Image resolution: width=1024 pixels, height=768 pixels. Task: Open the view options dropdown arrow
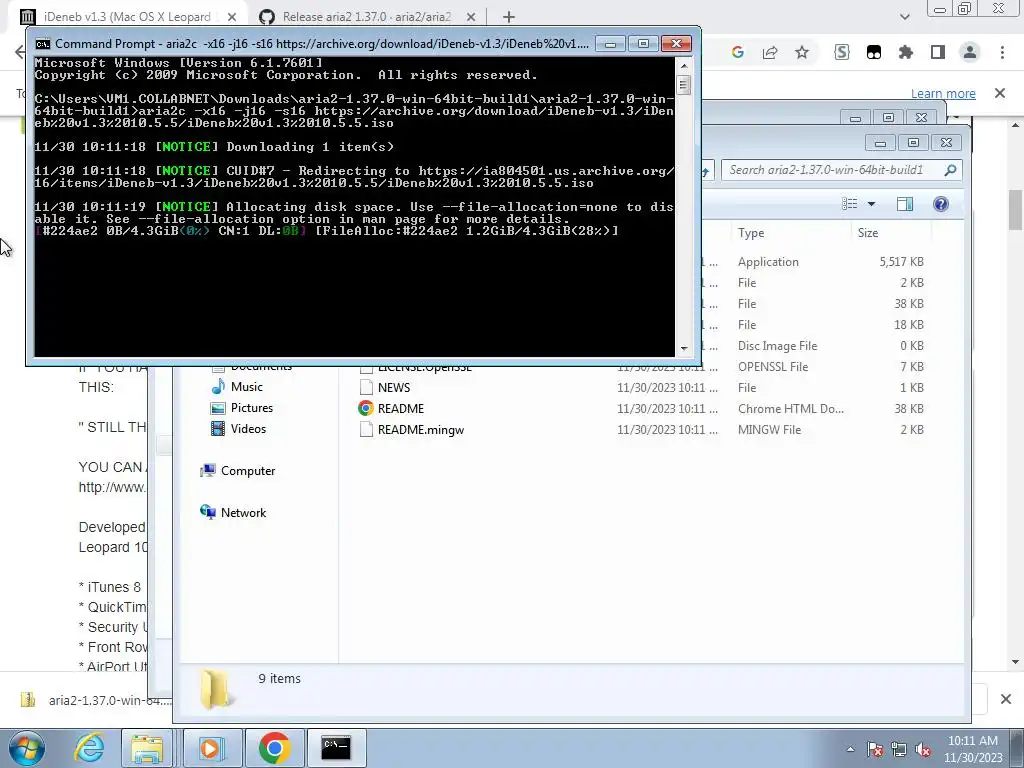coord(871,204)
